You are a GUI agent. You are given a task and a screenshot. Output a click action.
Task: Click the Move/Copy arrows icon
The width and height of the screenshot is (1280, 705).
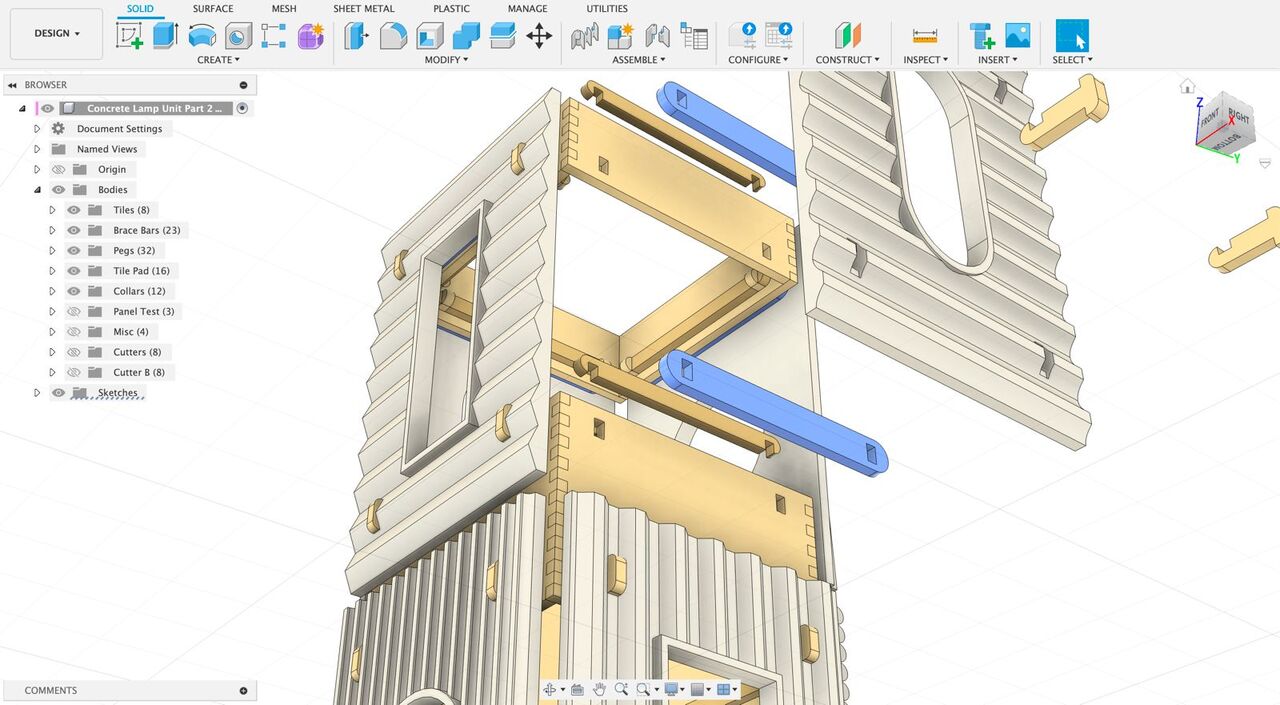tap(539, 37)
